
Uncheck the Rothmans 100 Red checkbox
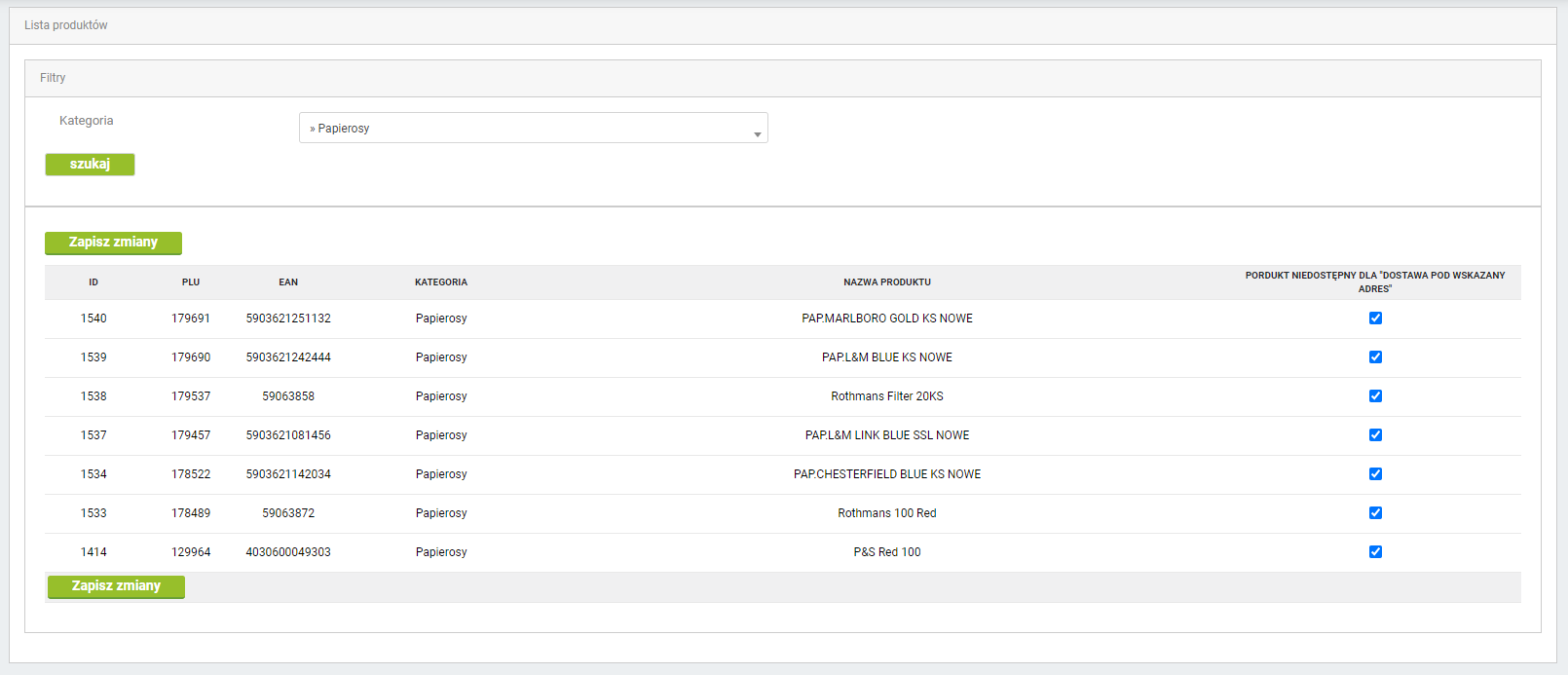coord(1375,513)
